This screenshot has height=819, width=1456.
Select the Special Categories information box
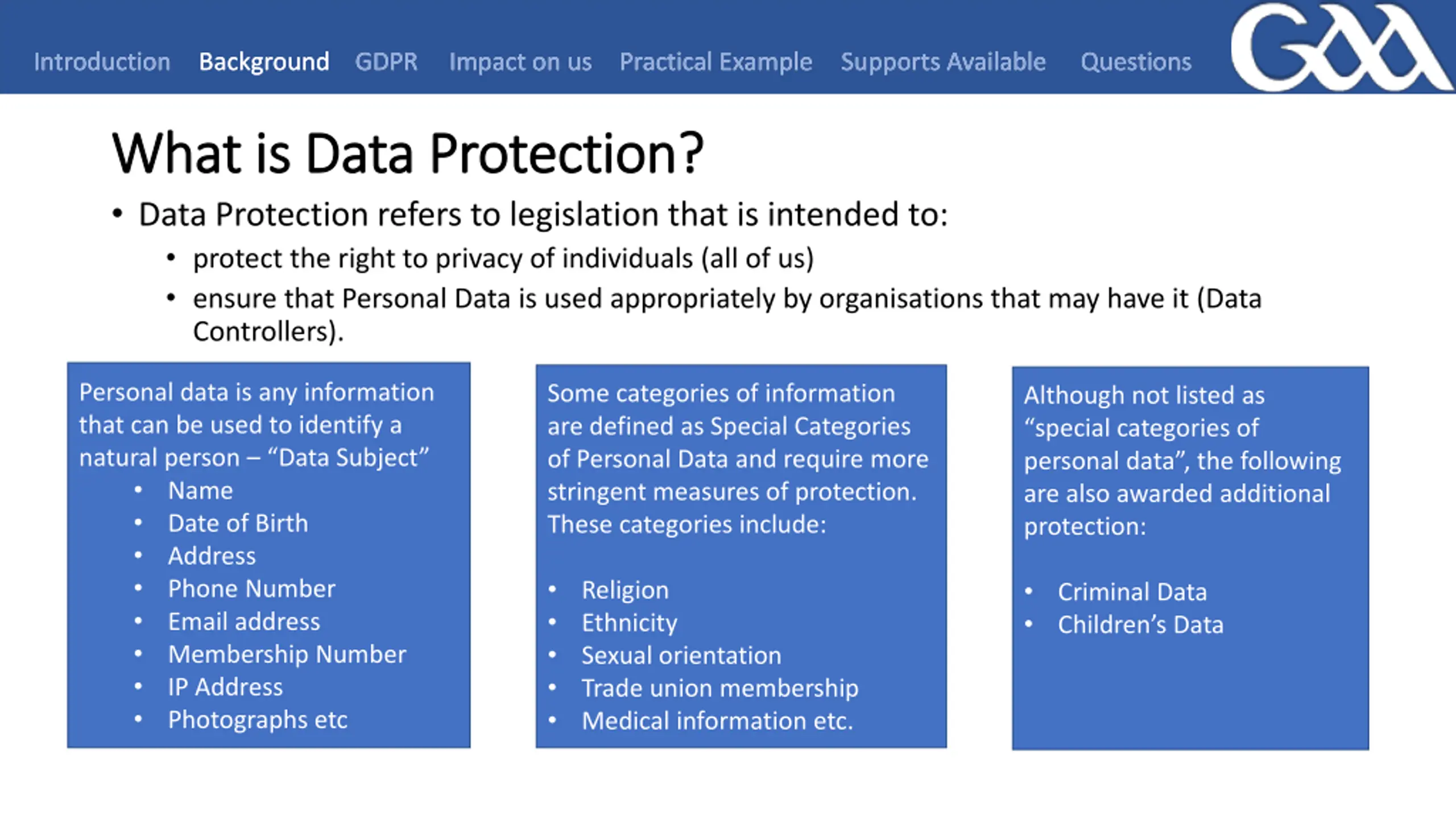pyautogui.click(x=741, y=556)
